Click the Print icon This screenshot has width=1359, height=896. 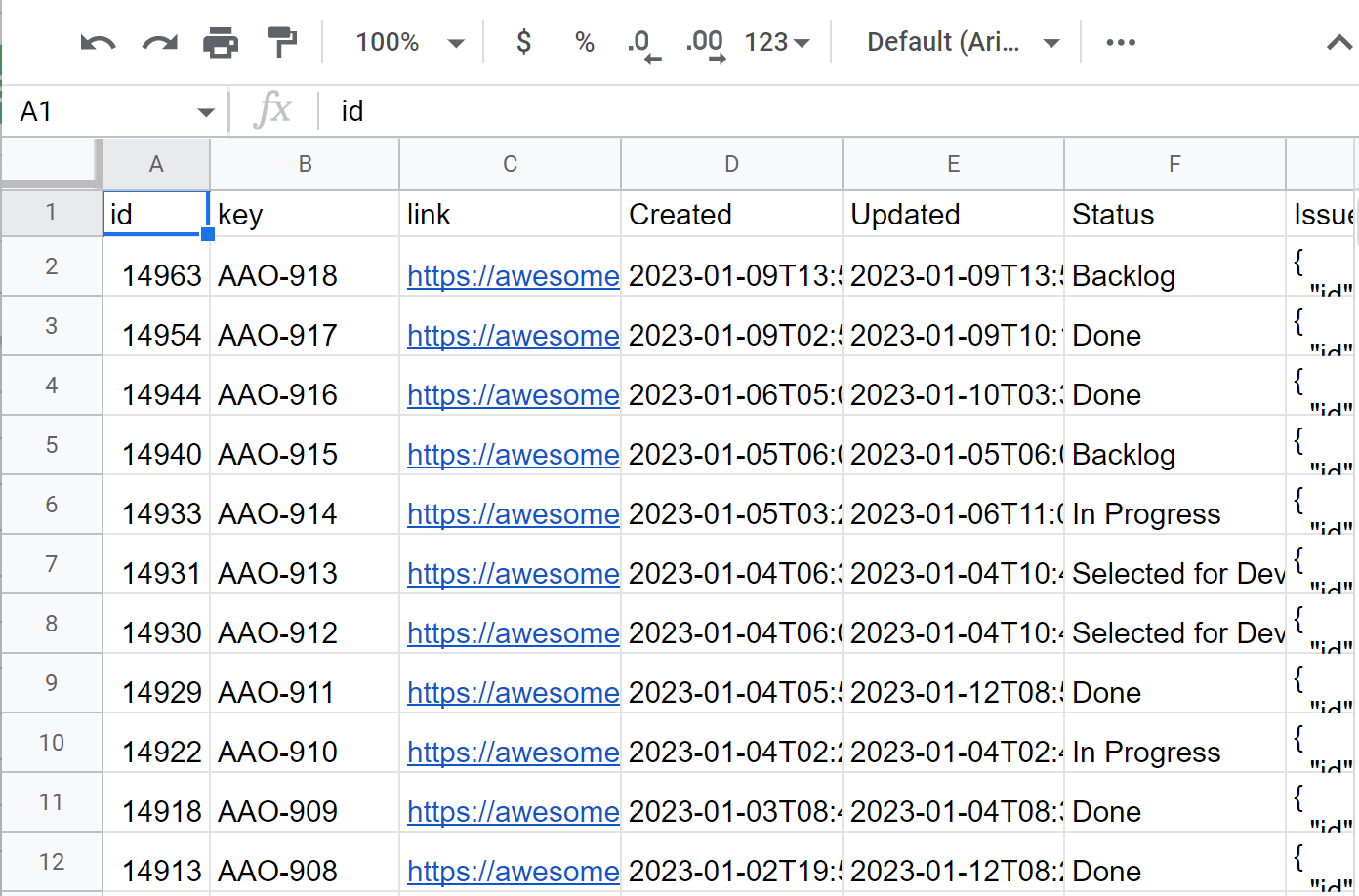pyautogui.click(x=221, y=43)
